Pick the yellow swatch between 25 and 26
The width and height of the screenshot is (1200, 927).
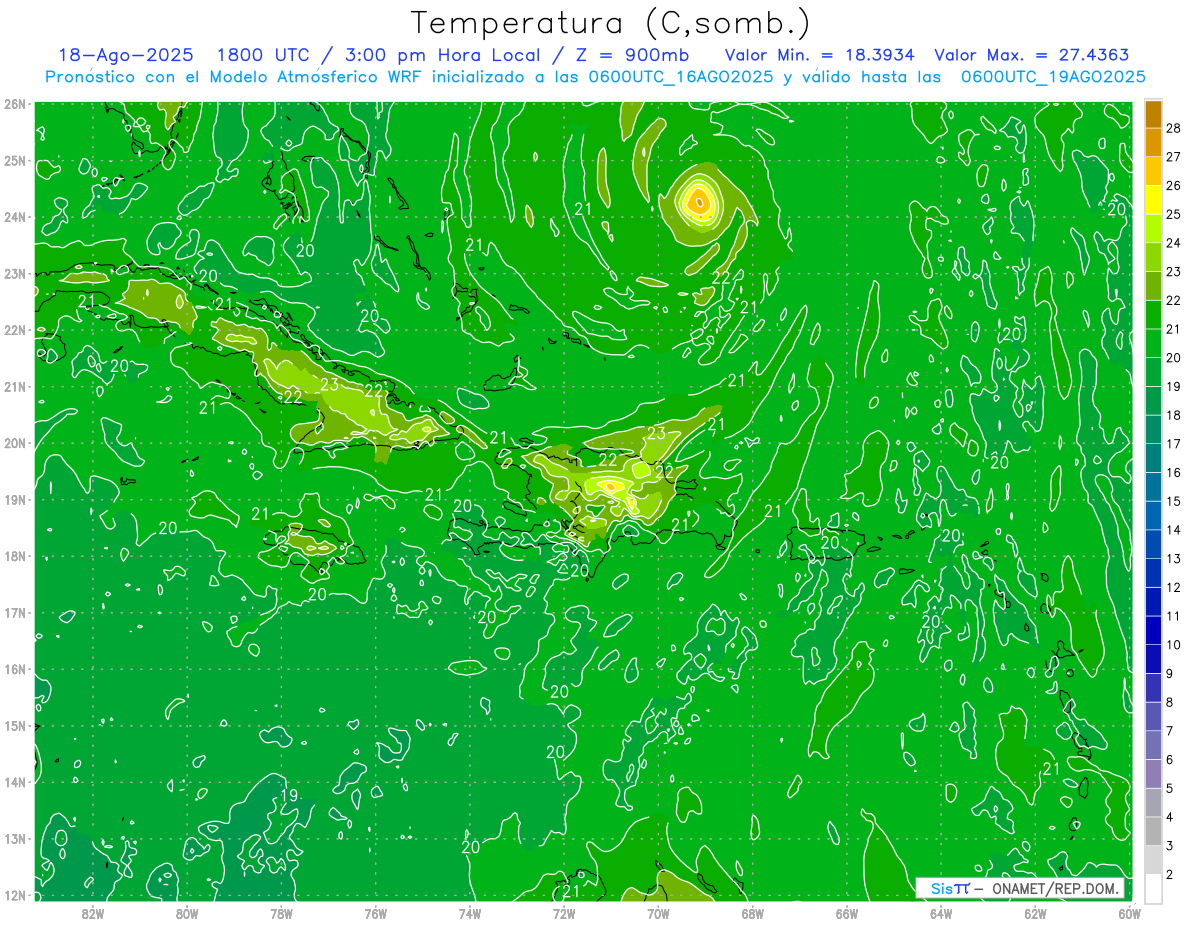point(1153,200)
